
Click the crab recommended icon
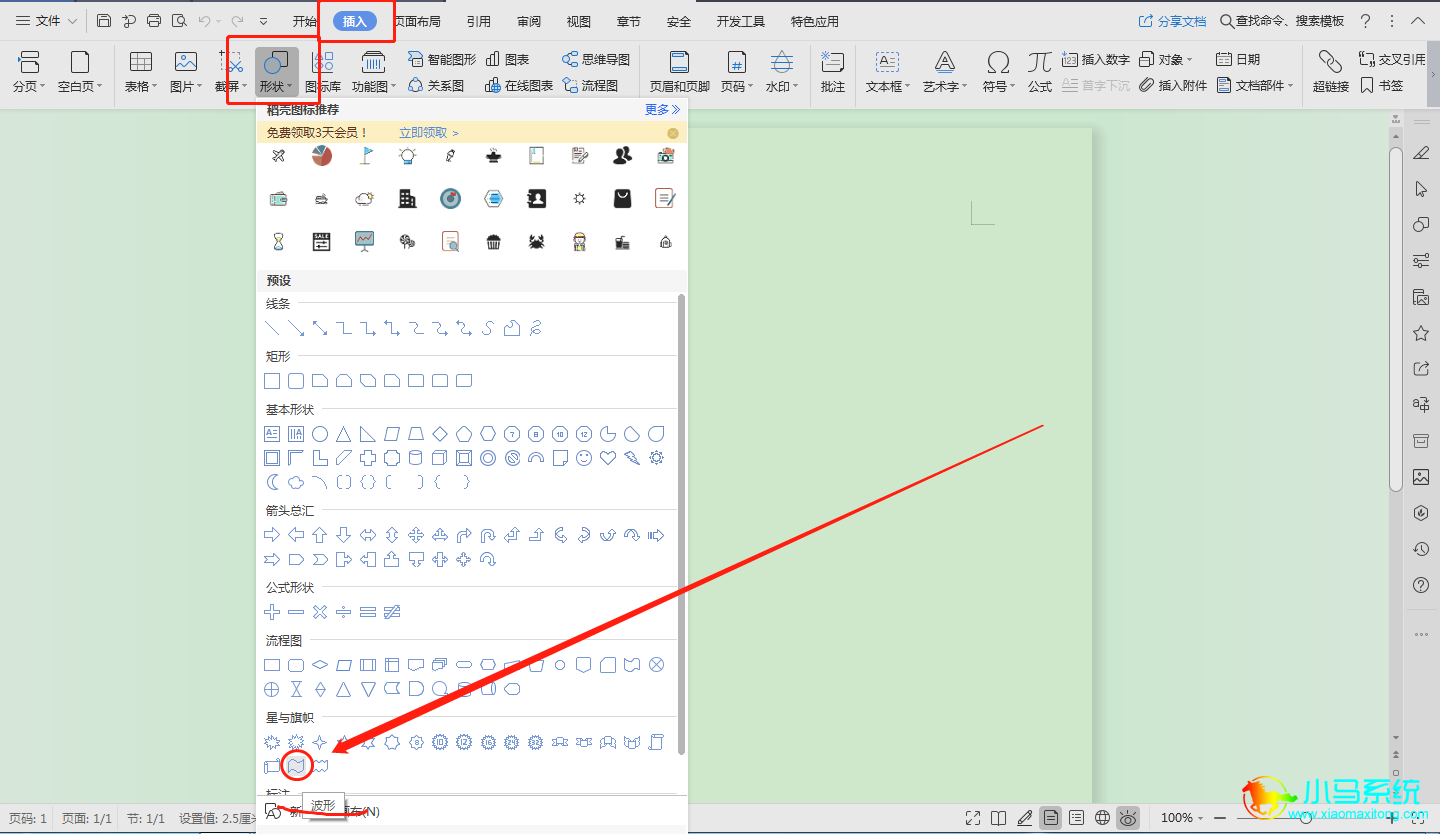pyautogui.click(x=536, y=241)
